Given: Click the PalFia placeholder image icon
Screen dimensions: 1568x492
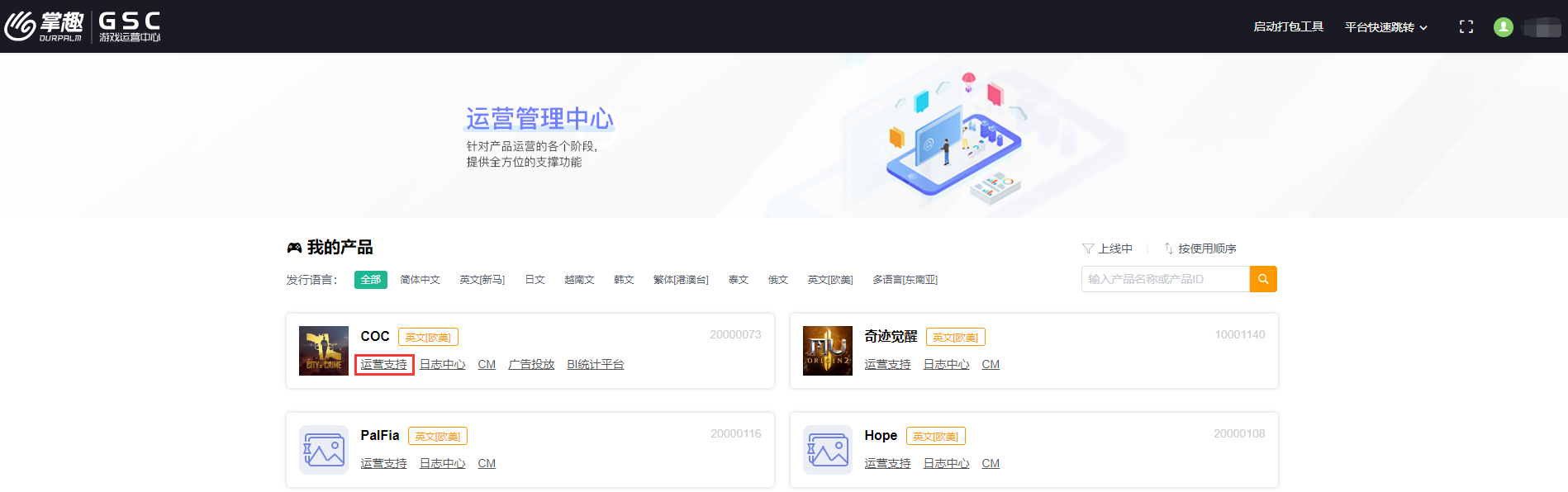Looking at the screenshot, I should 323,450.
